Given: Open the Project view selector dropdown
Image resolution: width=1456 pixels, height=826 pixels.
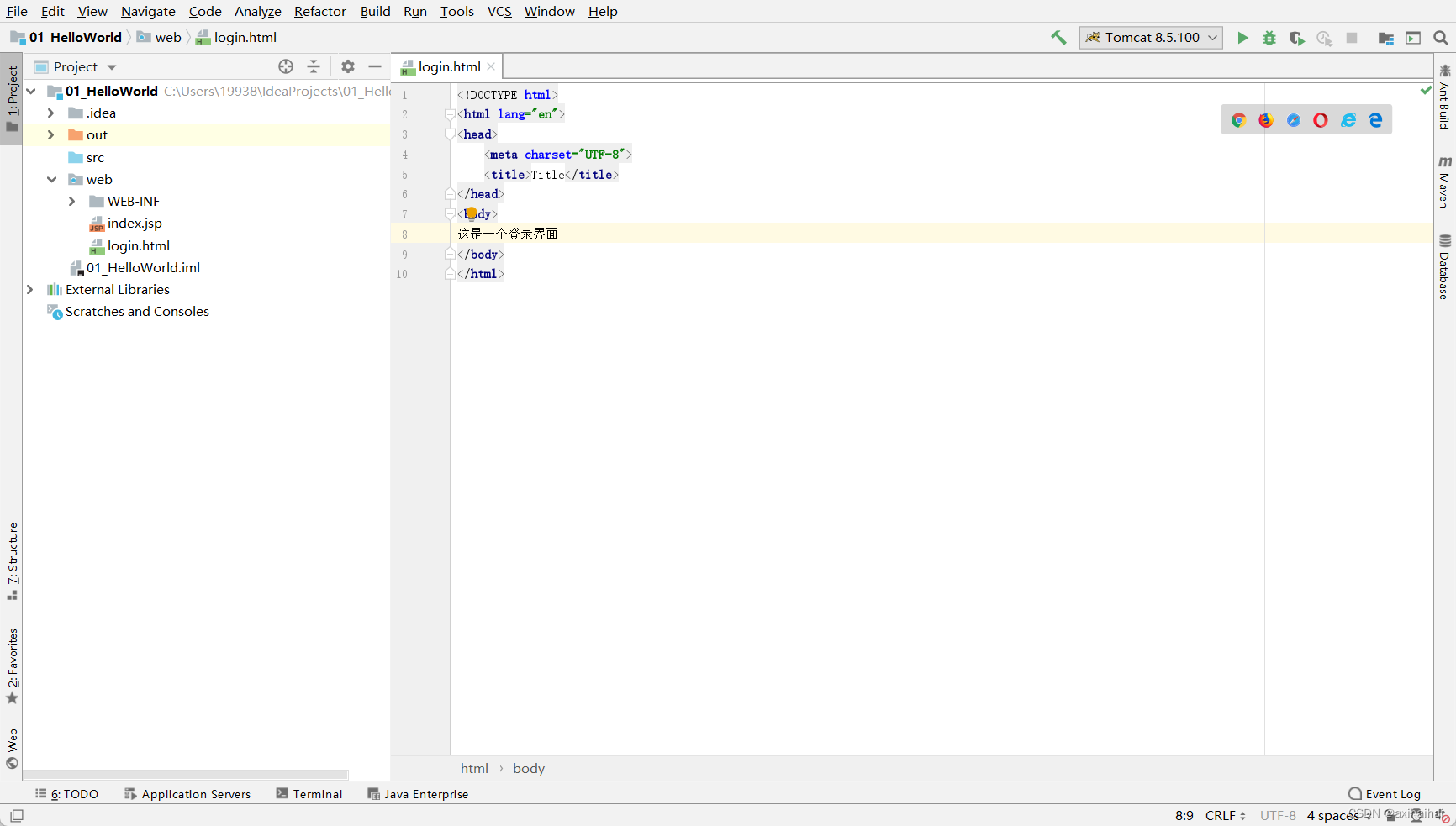Looking at the screenshot, I should coord(76,66).
